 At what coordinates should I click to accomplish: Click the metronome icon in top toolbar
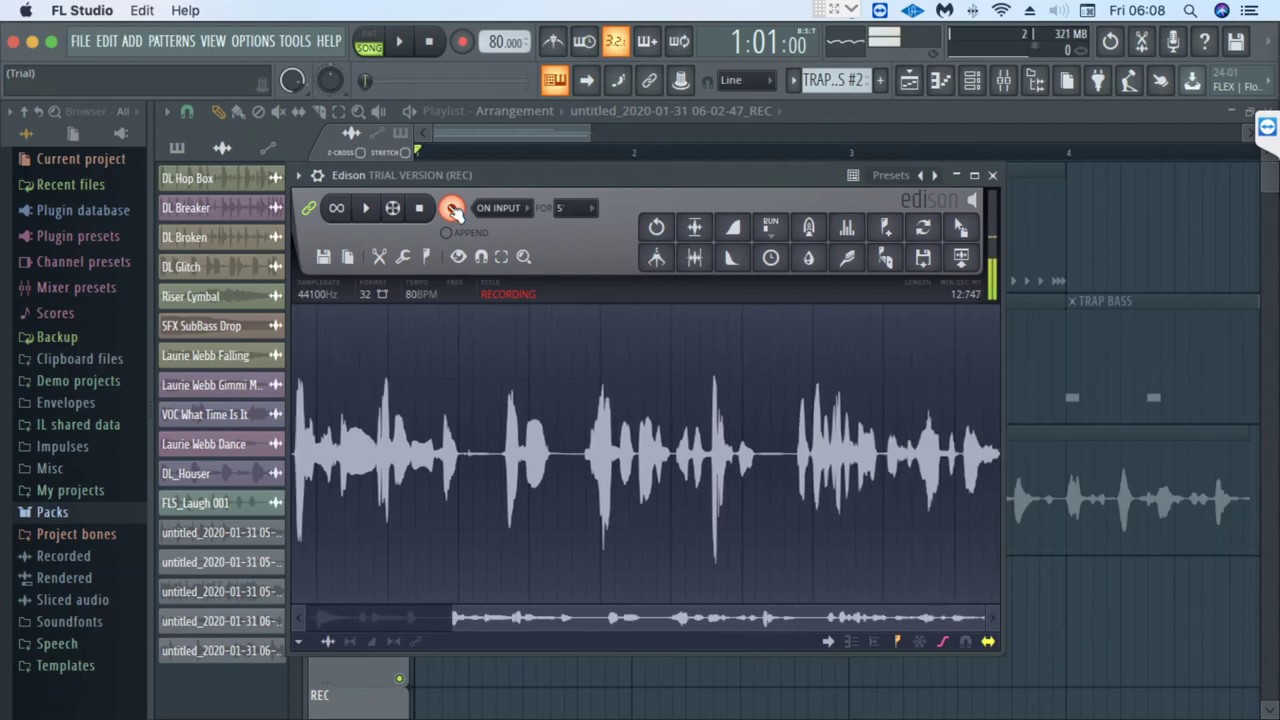point(553,42)
